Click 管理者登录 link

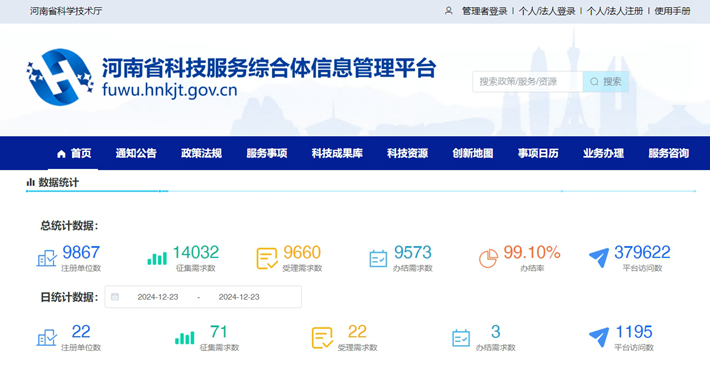point(485,11)
